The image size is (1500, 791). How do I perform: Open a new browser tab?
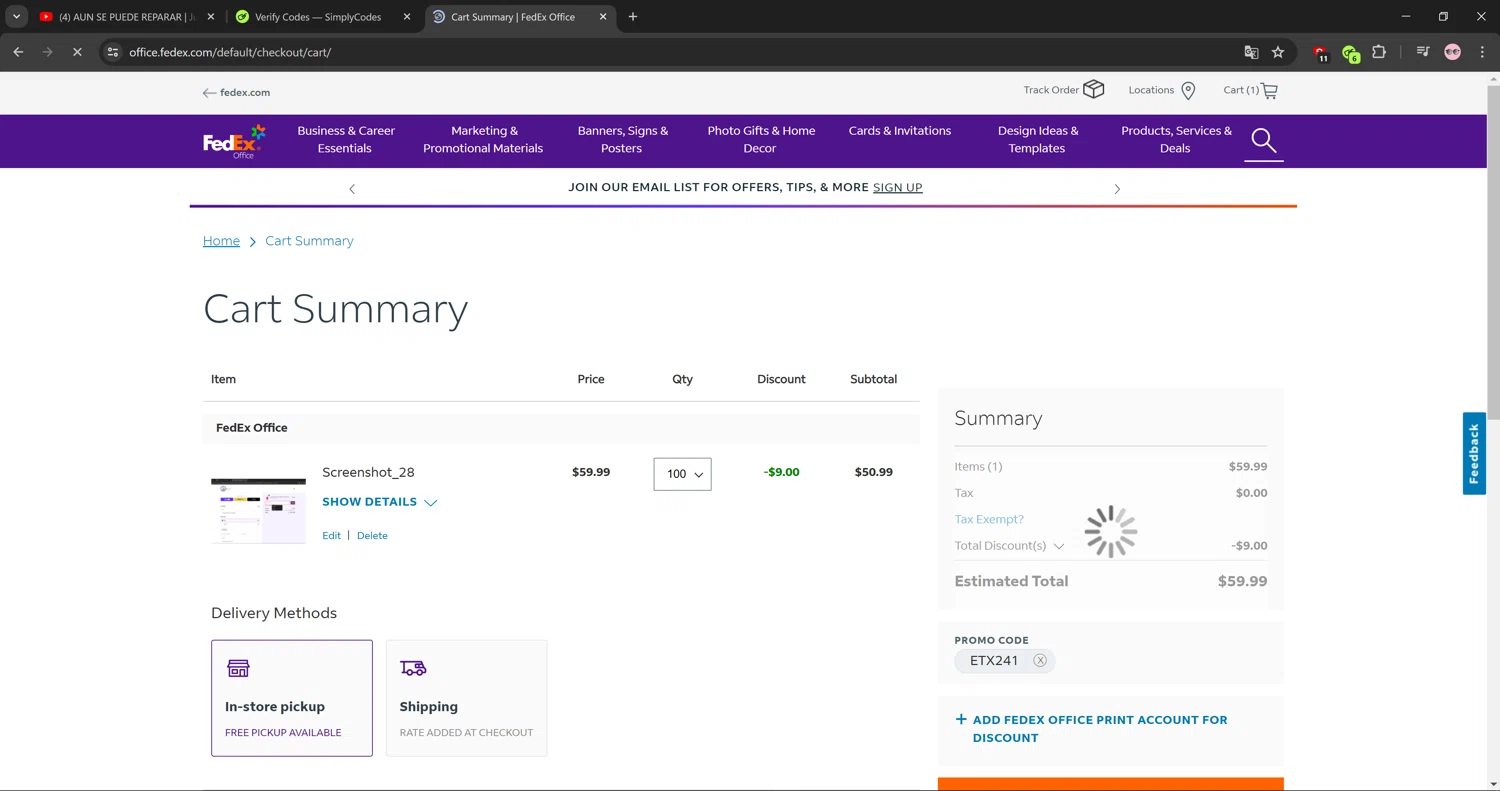coord(633,17)
